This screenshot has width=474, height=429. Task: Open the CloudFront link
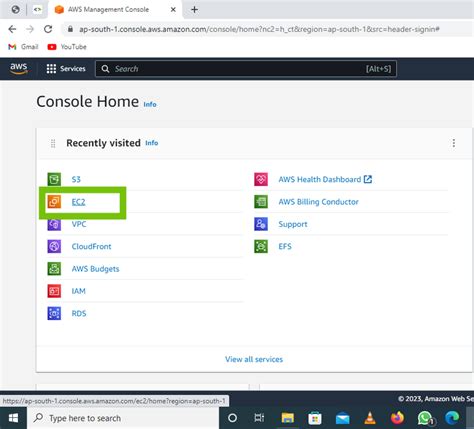(91, 246)
